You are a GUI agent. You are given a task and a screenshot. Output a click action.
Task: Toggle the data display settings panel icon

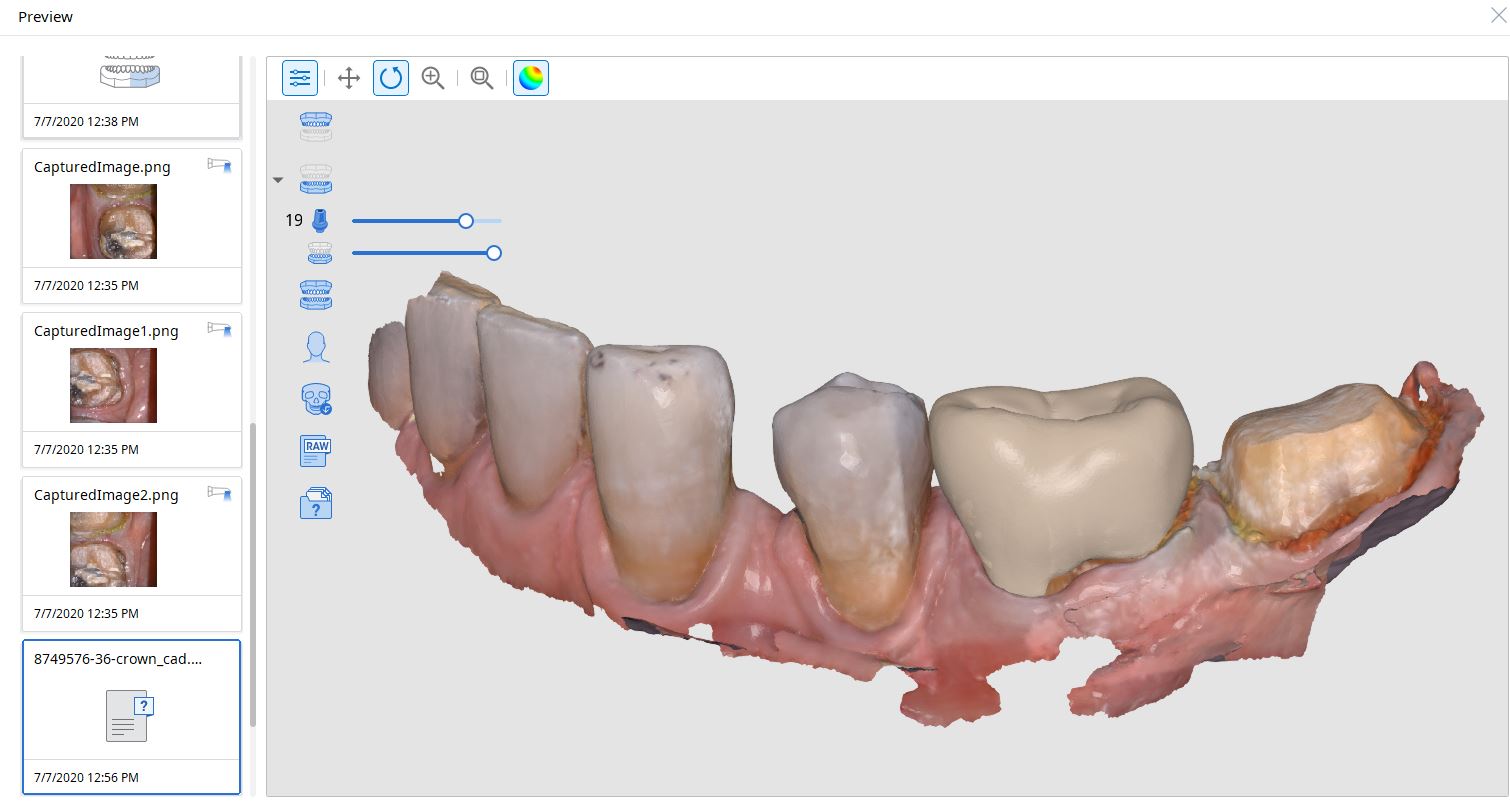pyautogui.click(x=300, y=78)
